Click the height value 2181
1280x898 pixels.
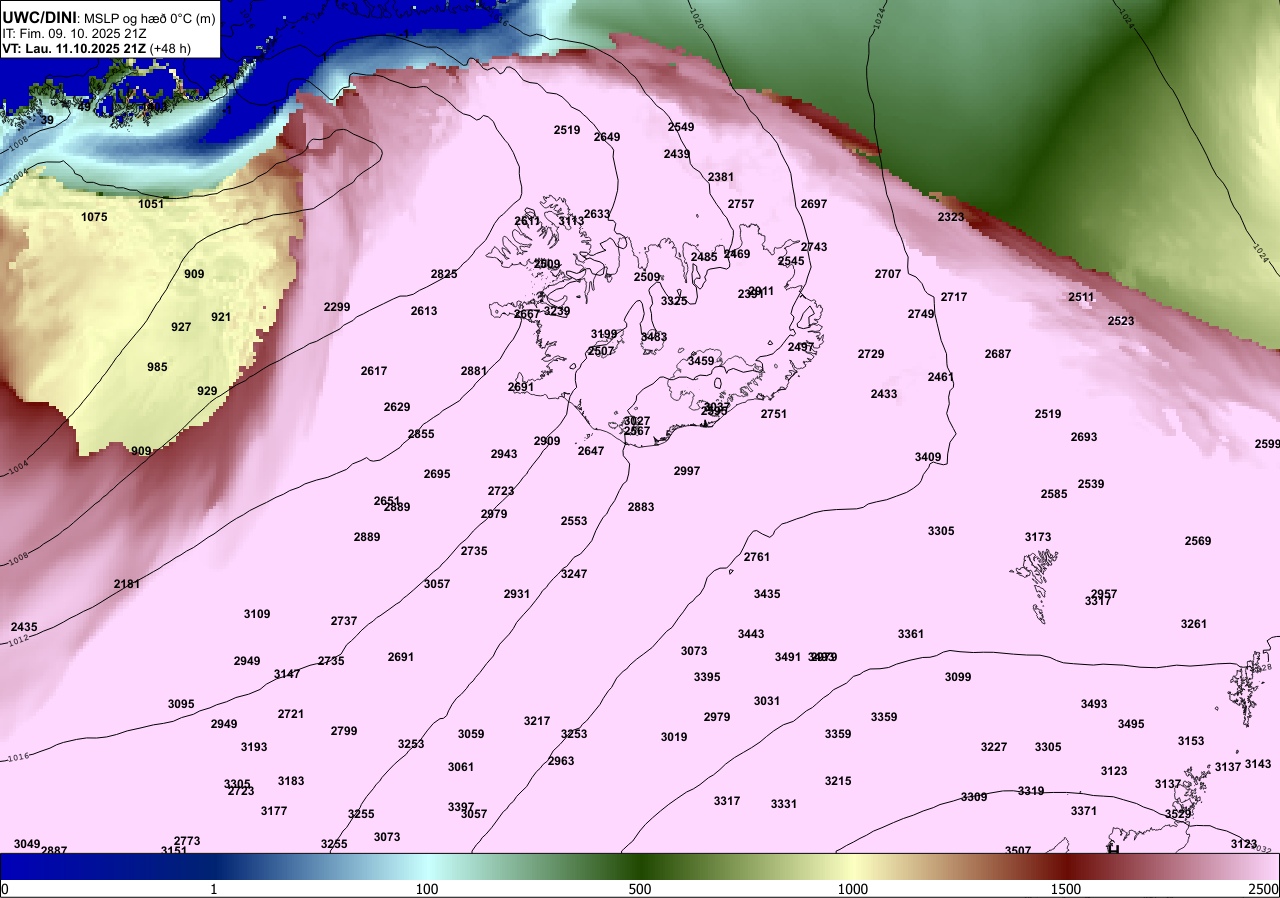click(x=127, y=583)
